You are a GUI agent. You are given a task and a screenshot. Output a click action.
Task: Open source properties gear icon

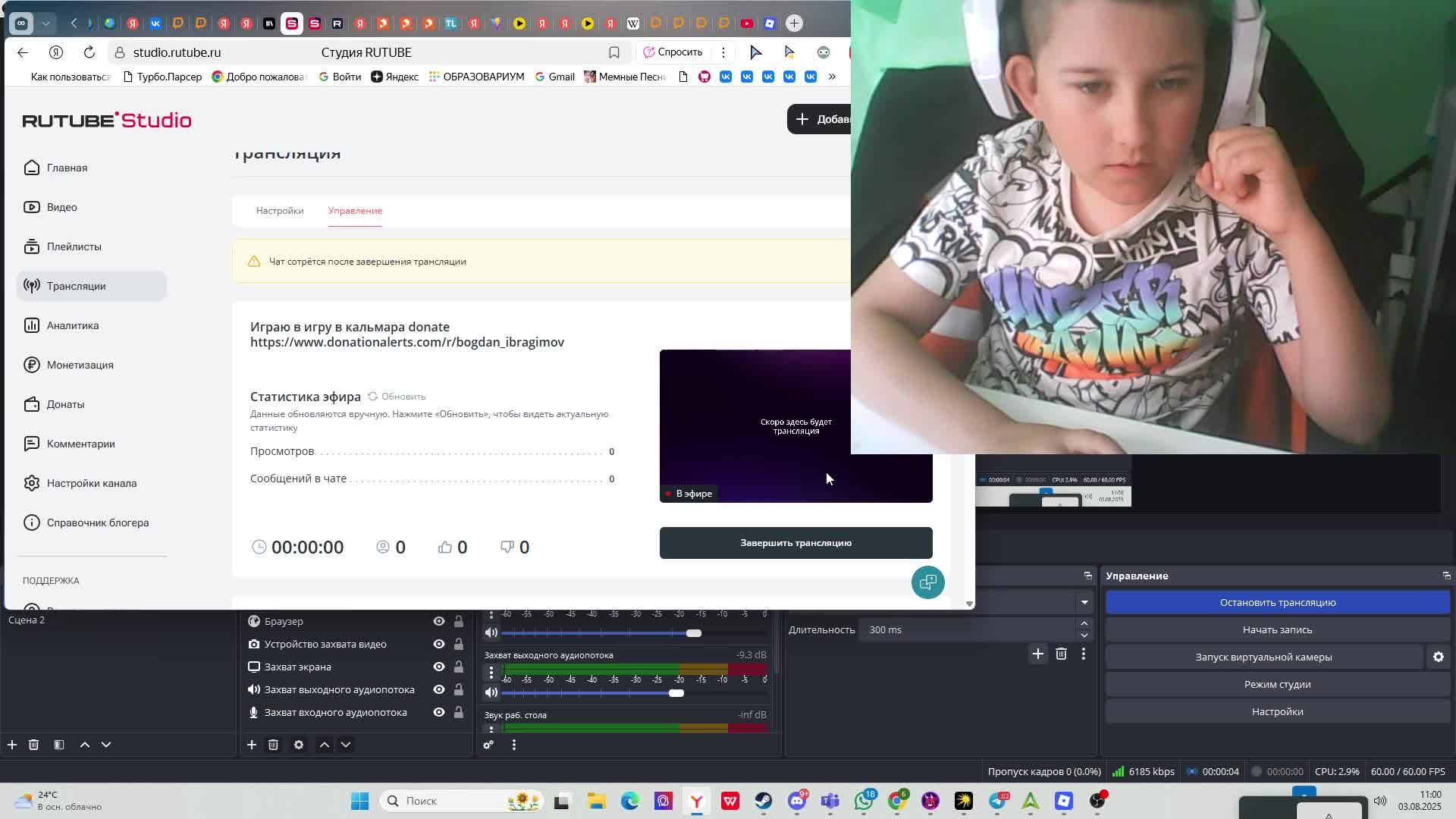click(299, 745)
